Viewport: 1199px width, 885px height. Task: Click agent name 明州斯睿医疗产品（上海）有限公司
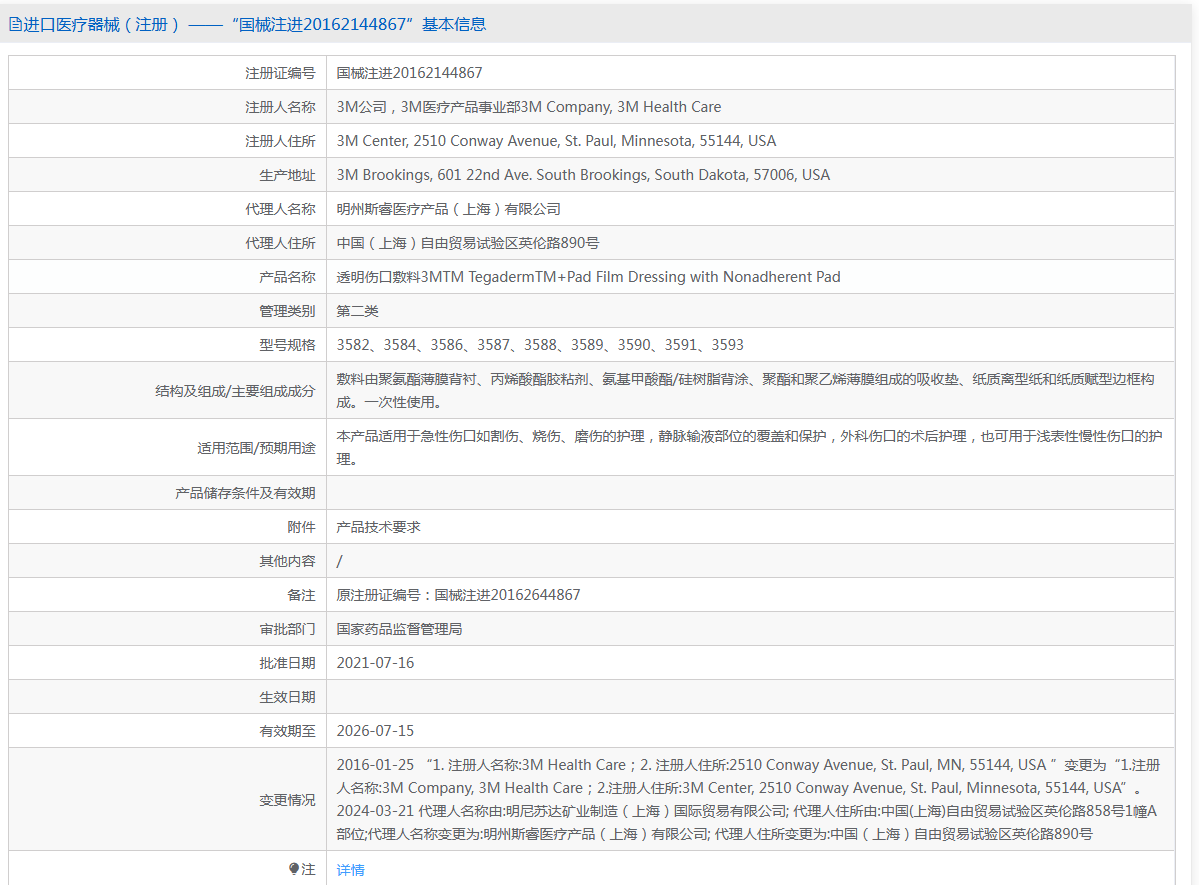(448, 209)
